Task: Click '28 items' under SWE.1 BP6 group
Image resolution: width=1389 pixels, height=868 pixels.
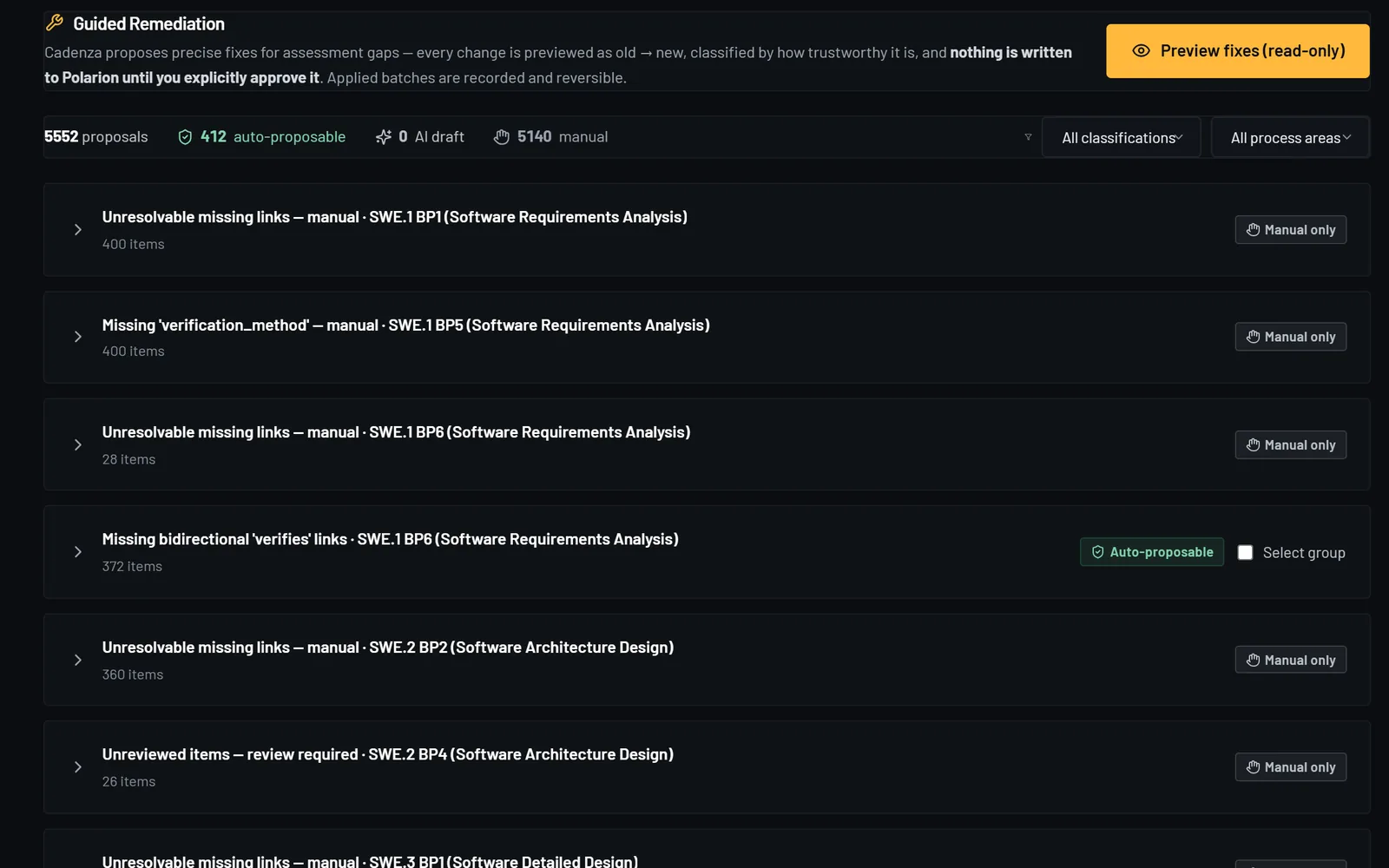Action: 128,459
